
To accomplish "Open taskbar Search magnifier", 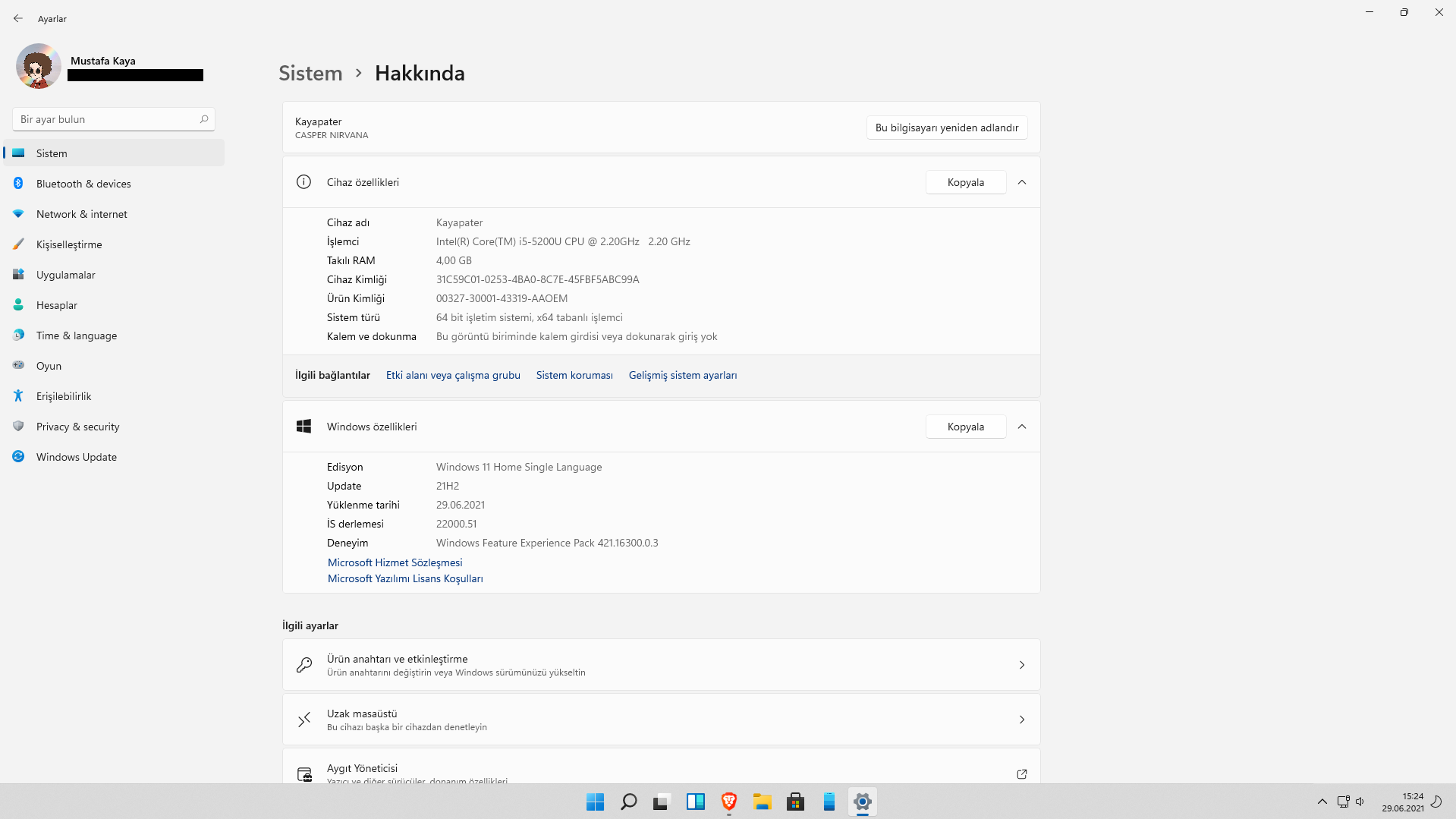I will click(628, 802).
